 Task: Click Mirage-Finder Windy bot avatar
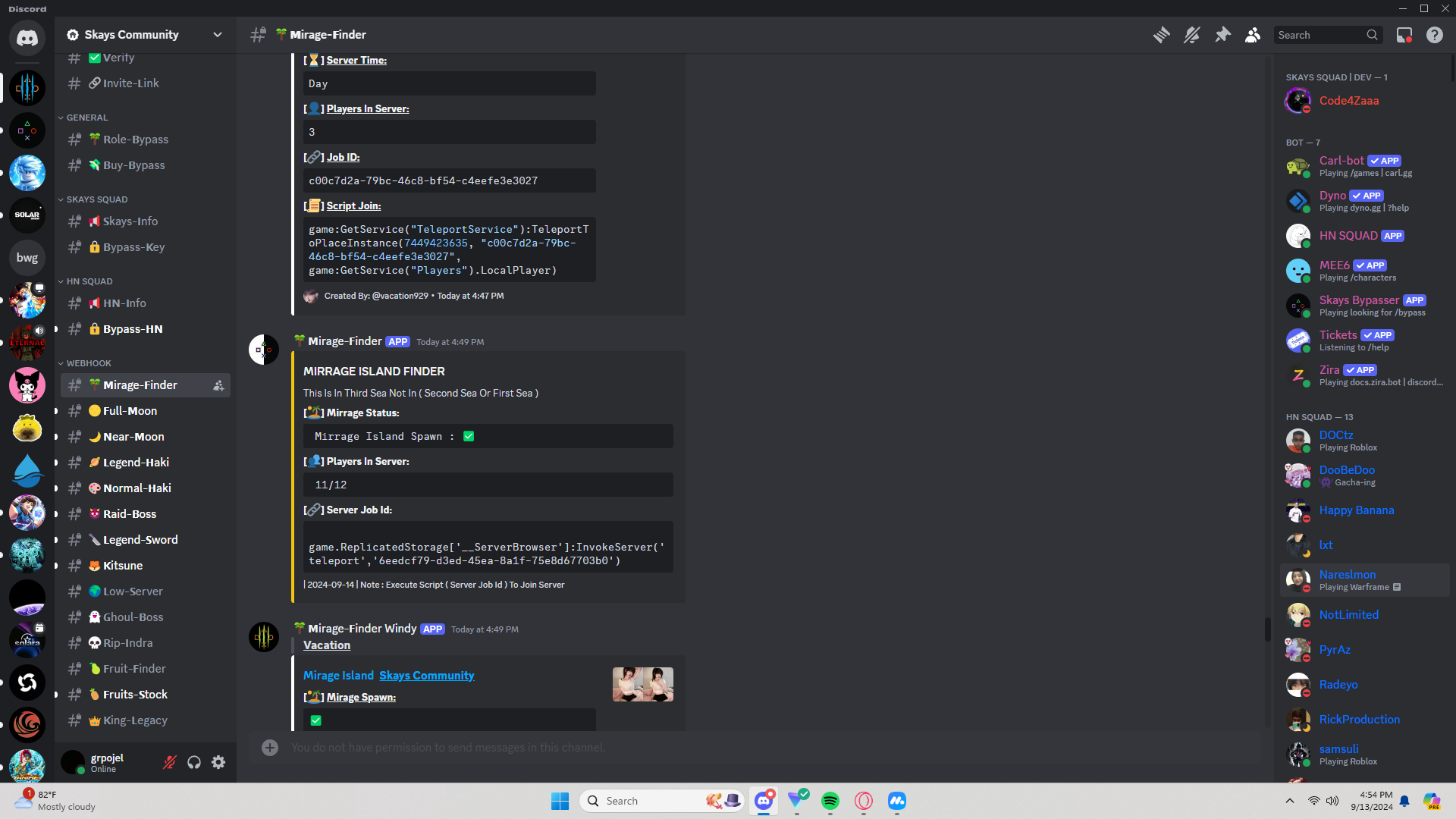[x=264, y=637]
